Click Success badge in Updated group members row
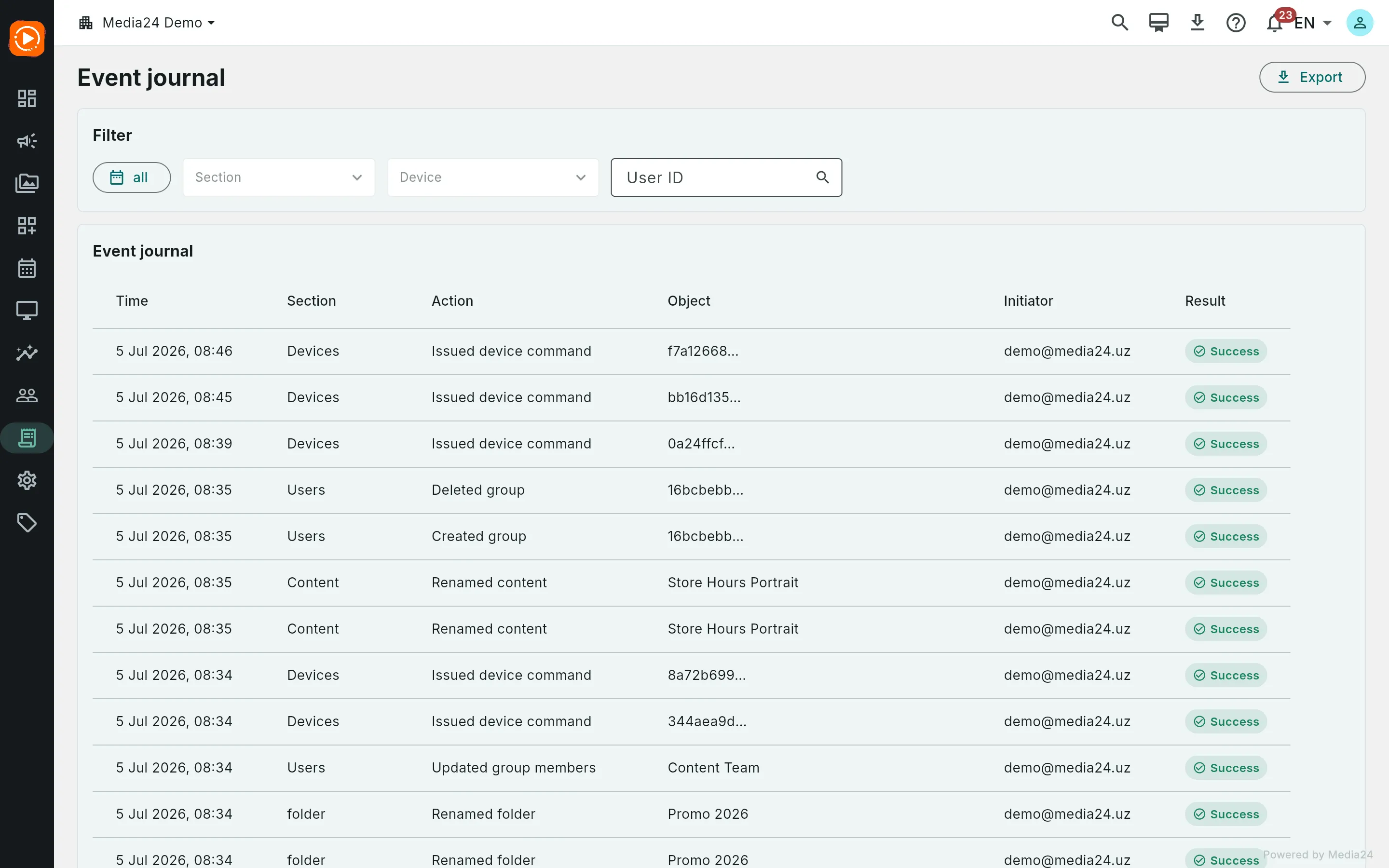This screenshot has height=868, width=1389. click(x=1226, y=768)
